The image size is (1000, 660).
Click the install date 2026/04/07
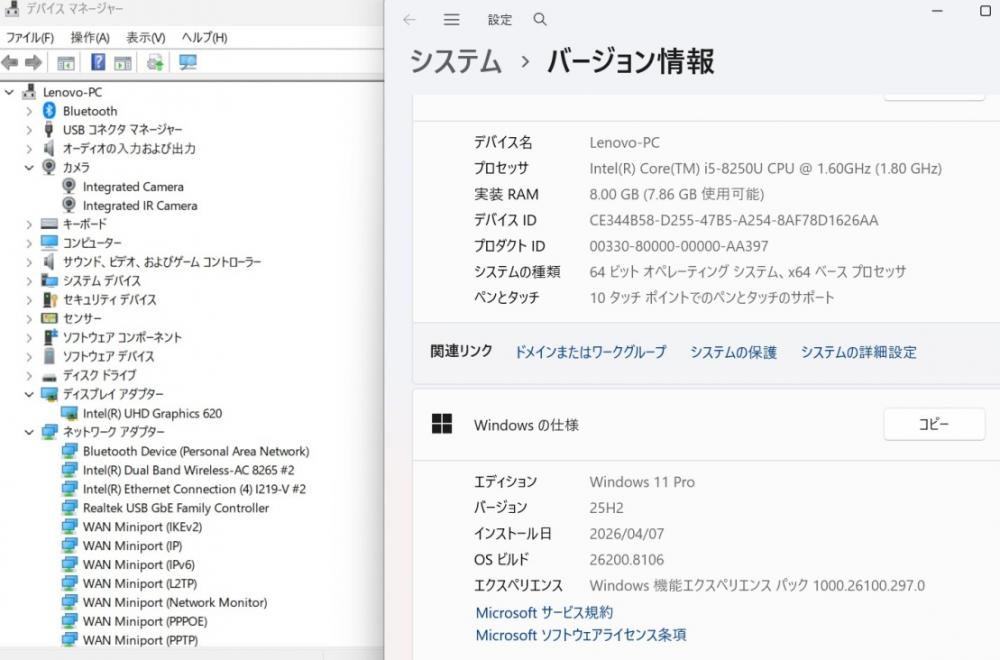[626, 534]
